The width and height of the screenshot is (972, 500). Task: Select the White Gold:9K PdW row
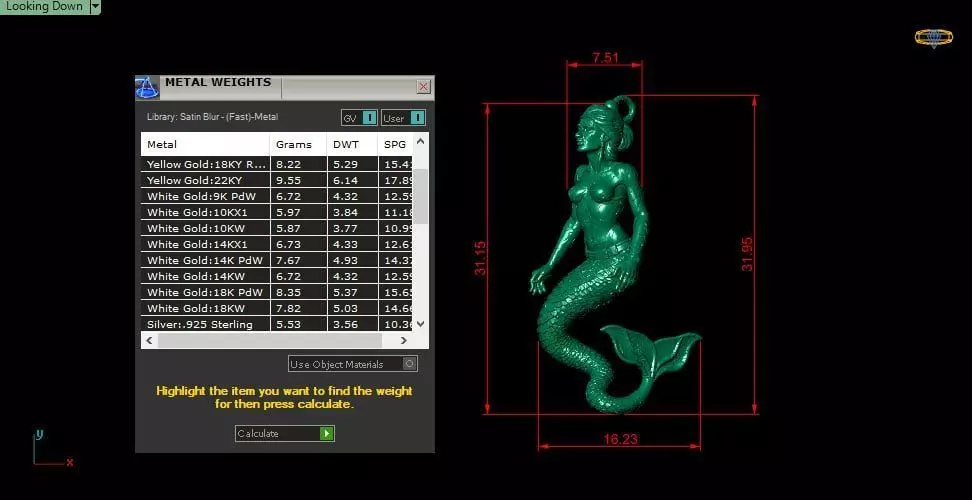point(277,196)
